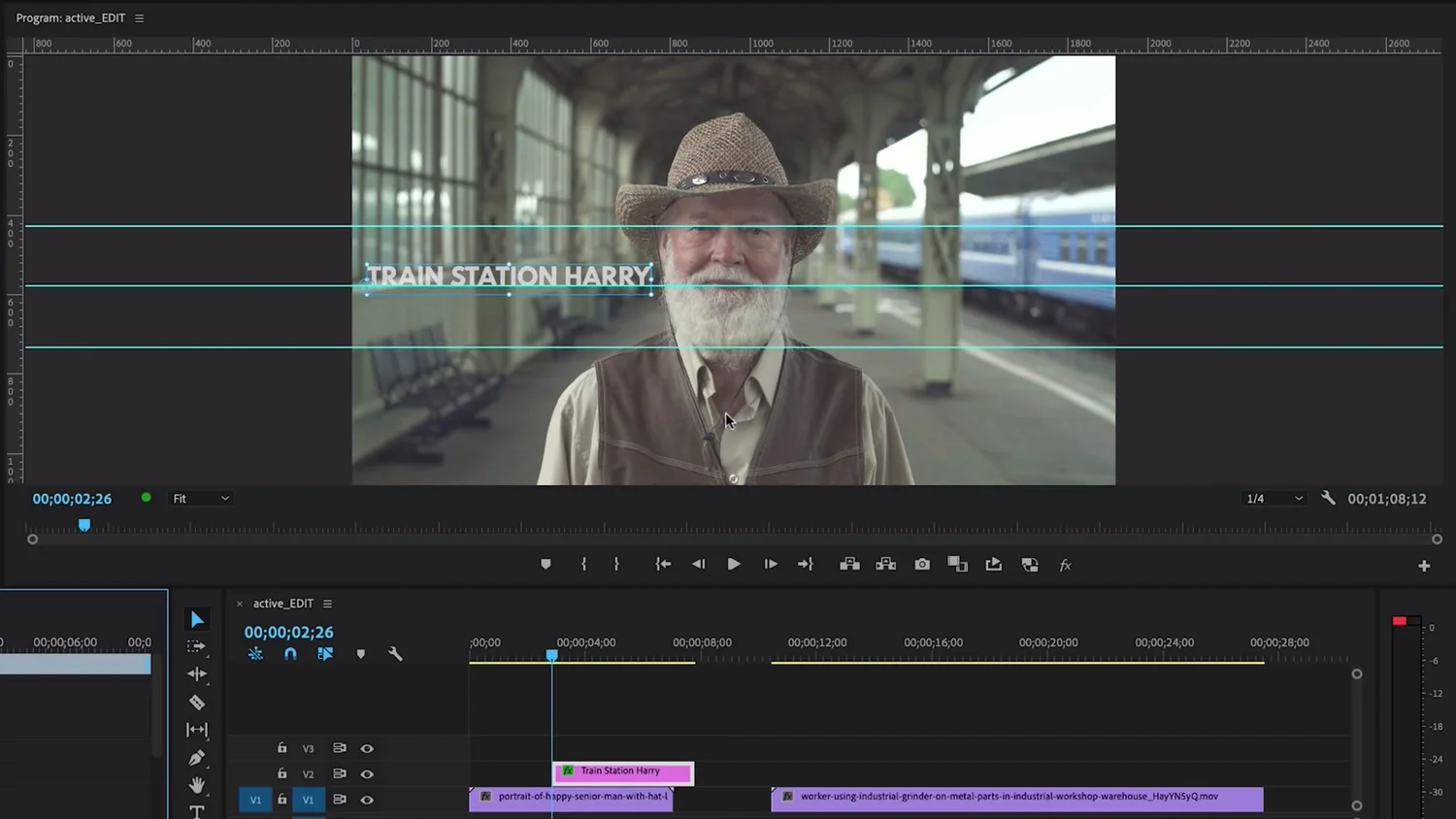
Task: Click the export arrow icon in the transport bar
Action: point(993,564)
